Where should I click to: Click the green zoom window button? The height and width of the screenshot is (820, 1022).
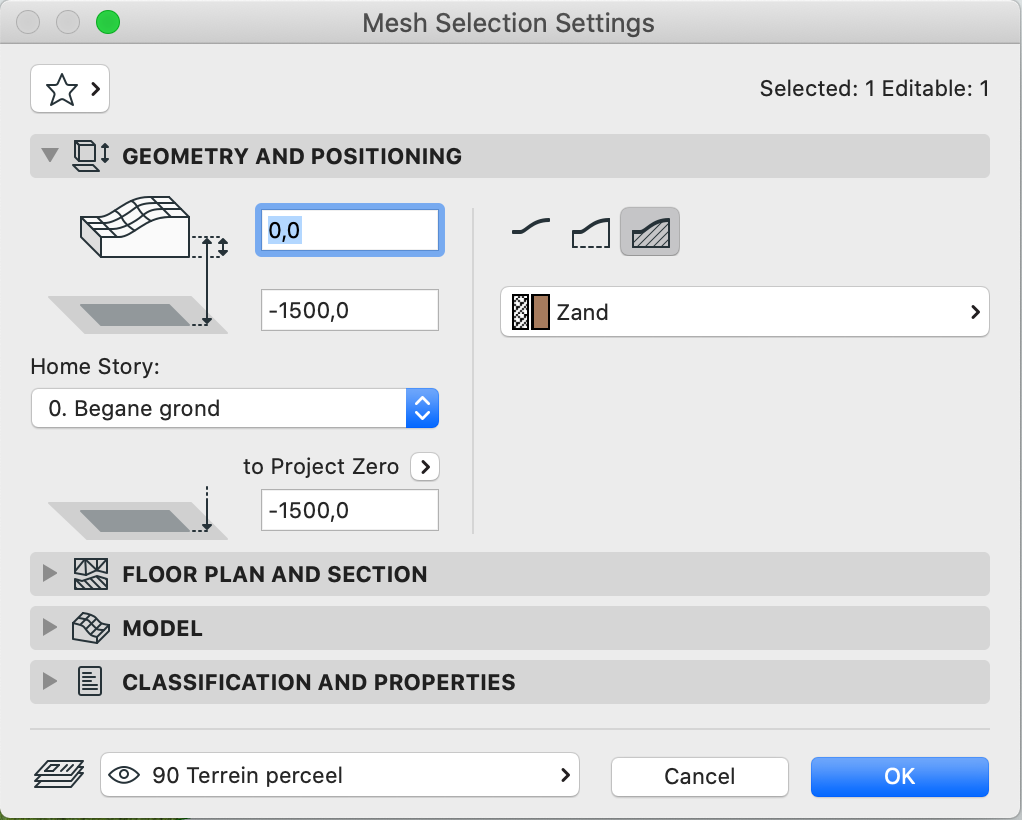tap(108, 22)
